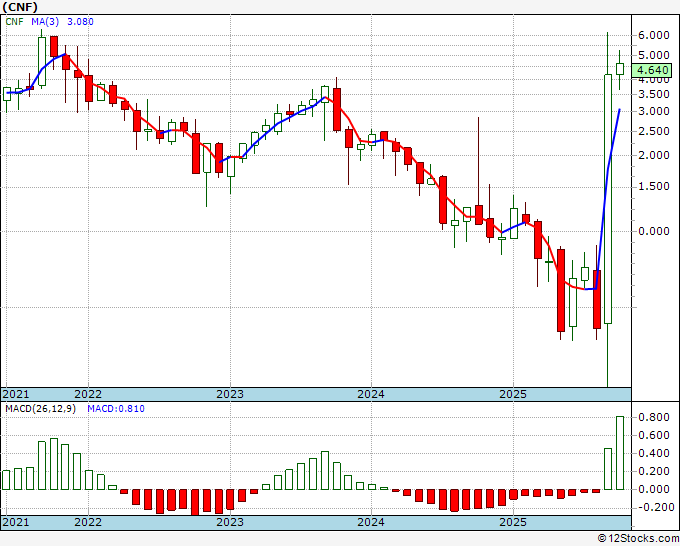Click the (CNF) chart title
Viewport: 680px width, 546px height.
pyautogui.click(x=20, y=7)
